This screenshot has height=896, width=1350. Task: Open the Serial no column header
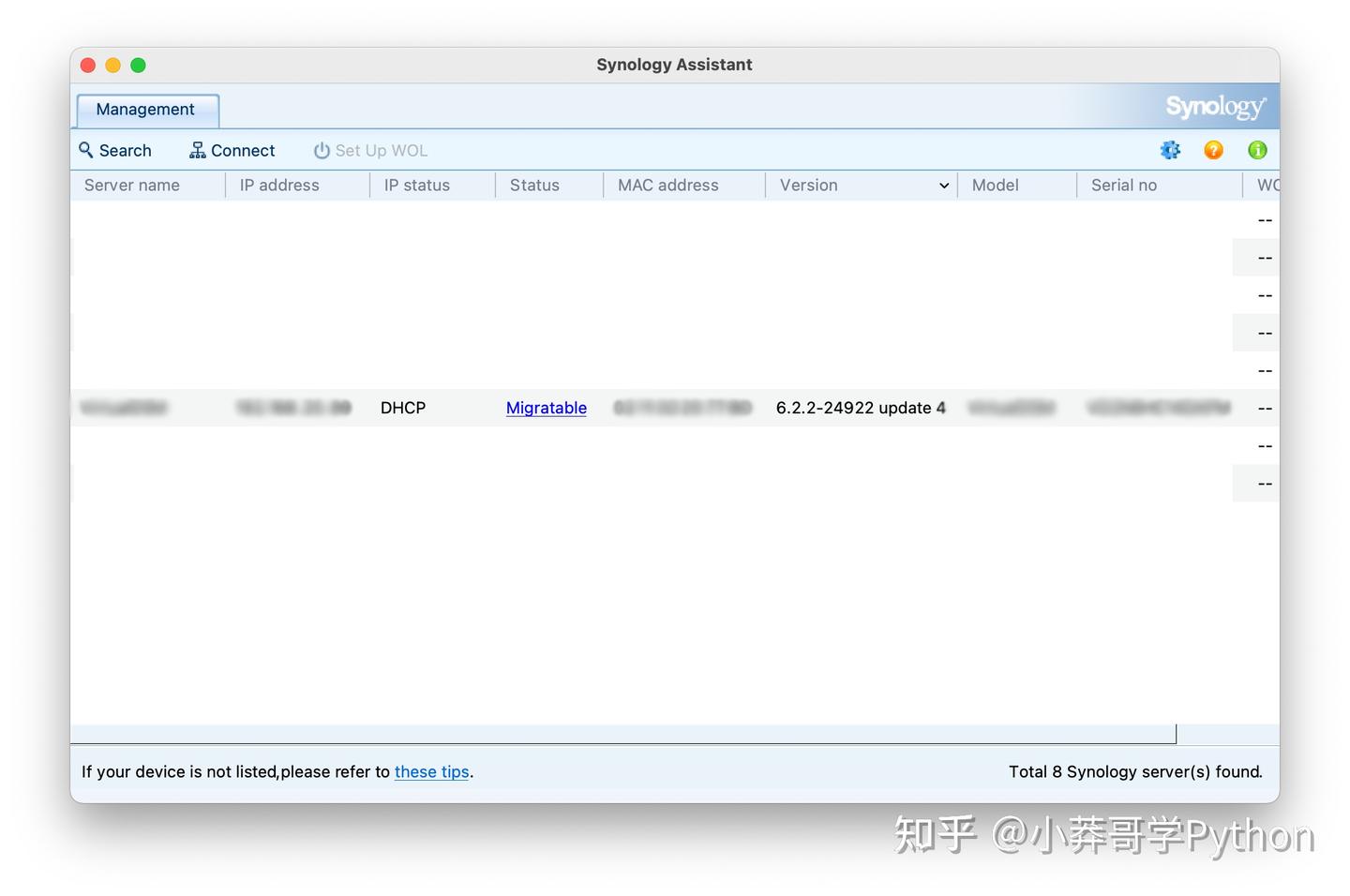(1124, 185)
